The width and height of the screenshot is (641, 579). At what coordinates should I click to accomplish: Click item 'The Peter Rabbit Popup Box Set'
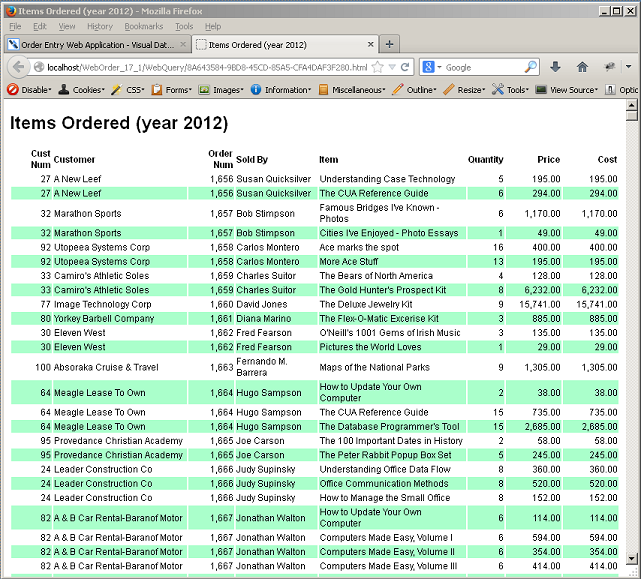click(385, 455)
